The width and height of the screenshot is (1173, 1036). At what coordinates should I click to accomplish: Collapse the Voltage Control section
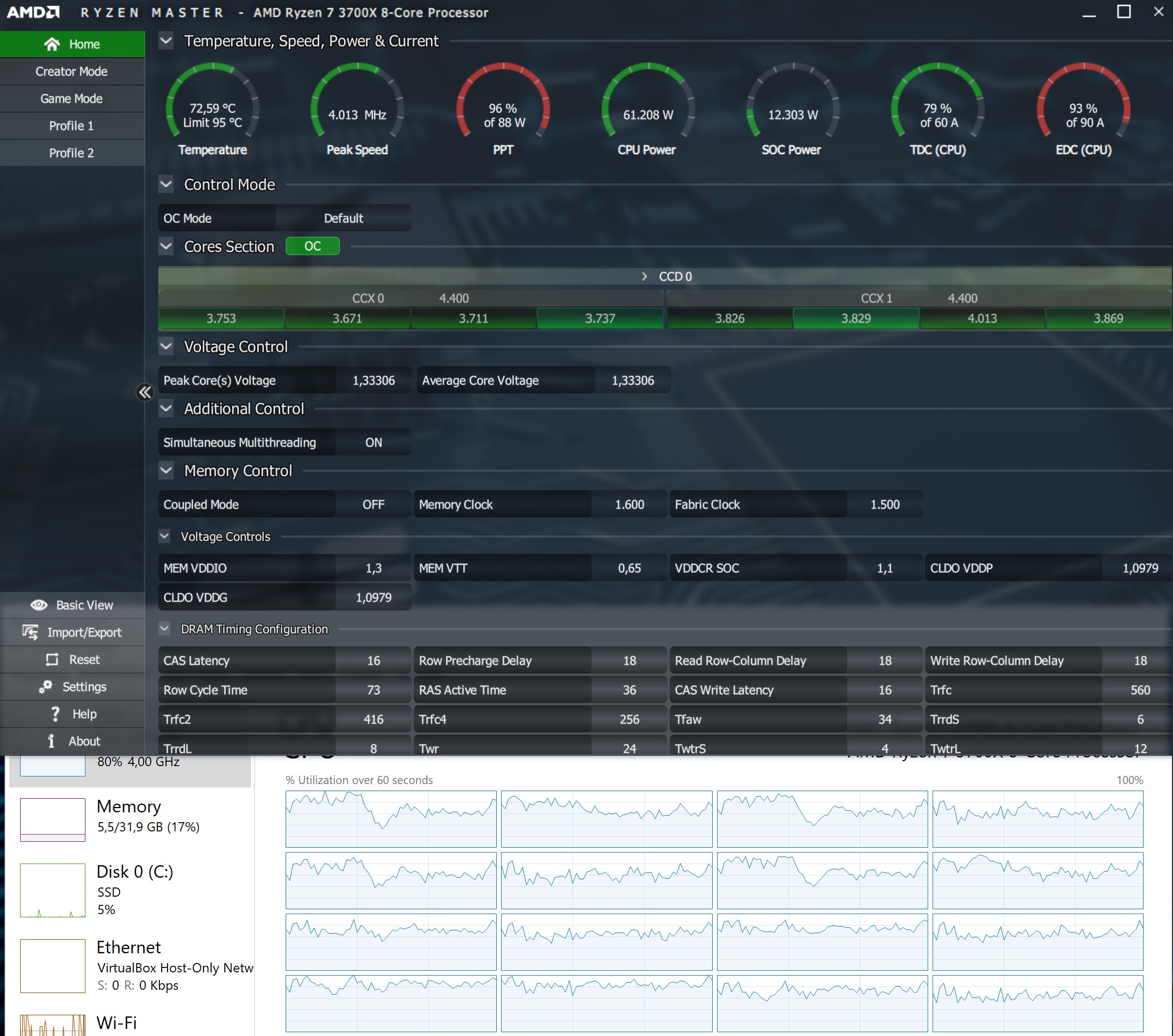(166, 346)
